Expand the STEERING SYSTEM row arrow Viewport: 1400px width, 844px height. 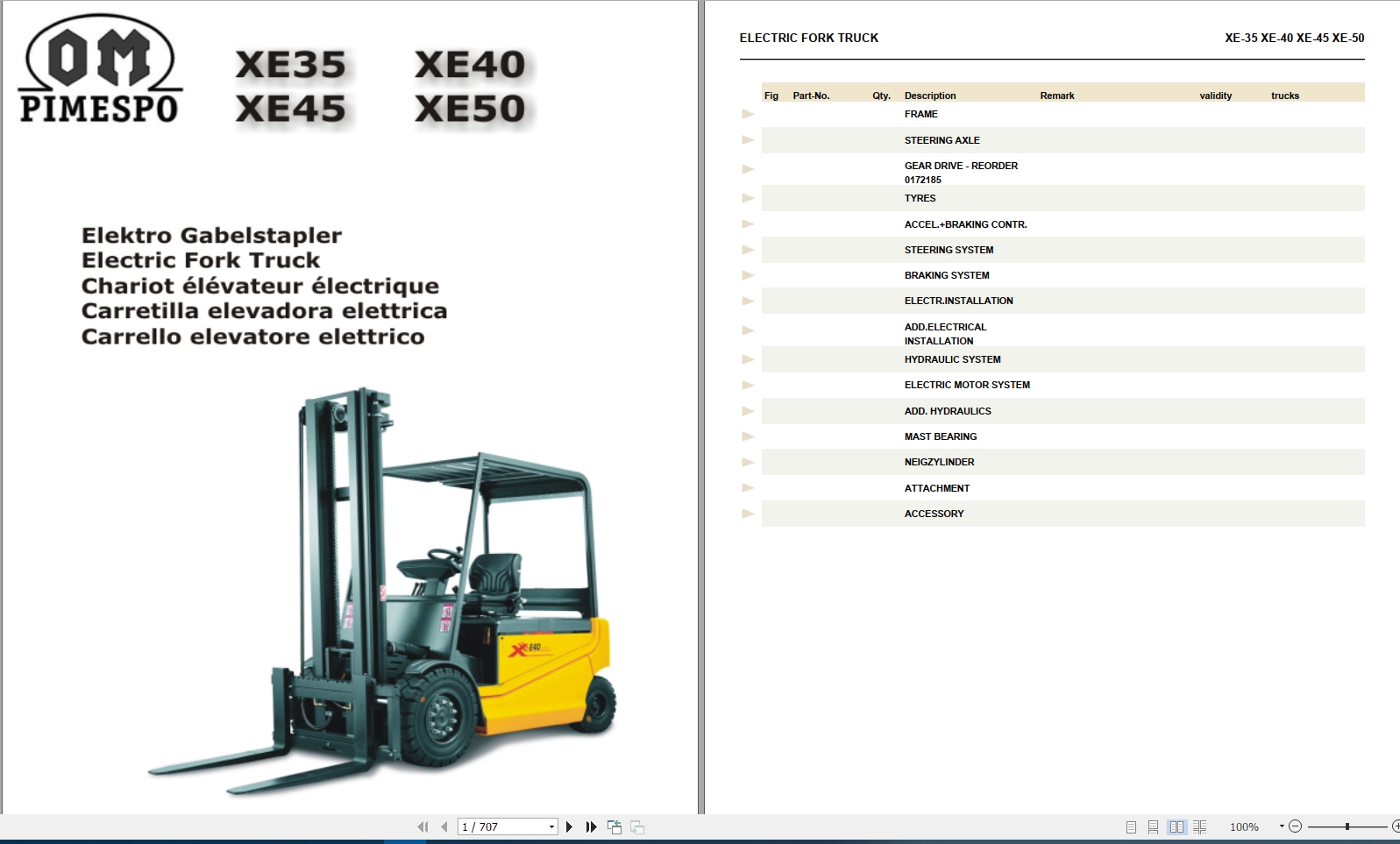pos(748,250)
